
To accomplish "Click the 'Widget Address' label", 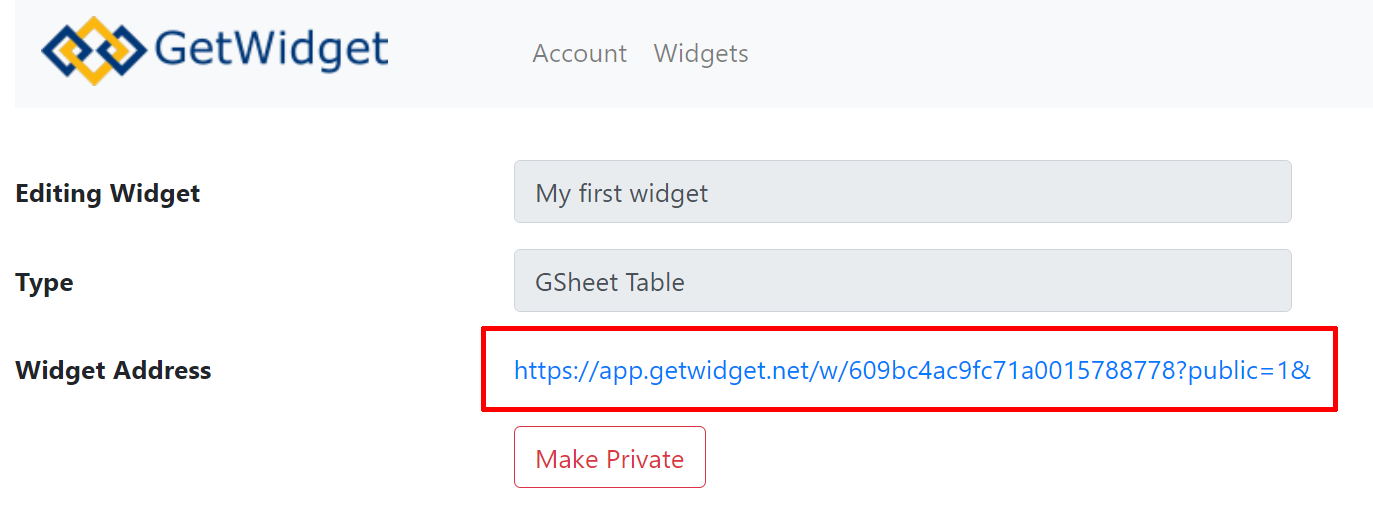I will click(x=113, y=371).
